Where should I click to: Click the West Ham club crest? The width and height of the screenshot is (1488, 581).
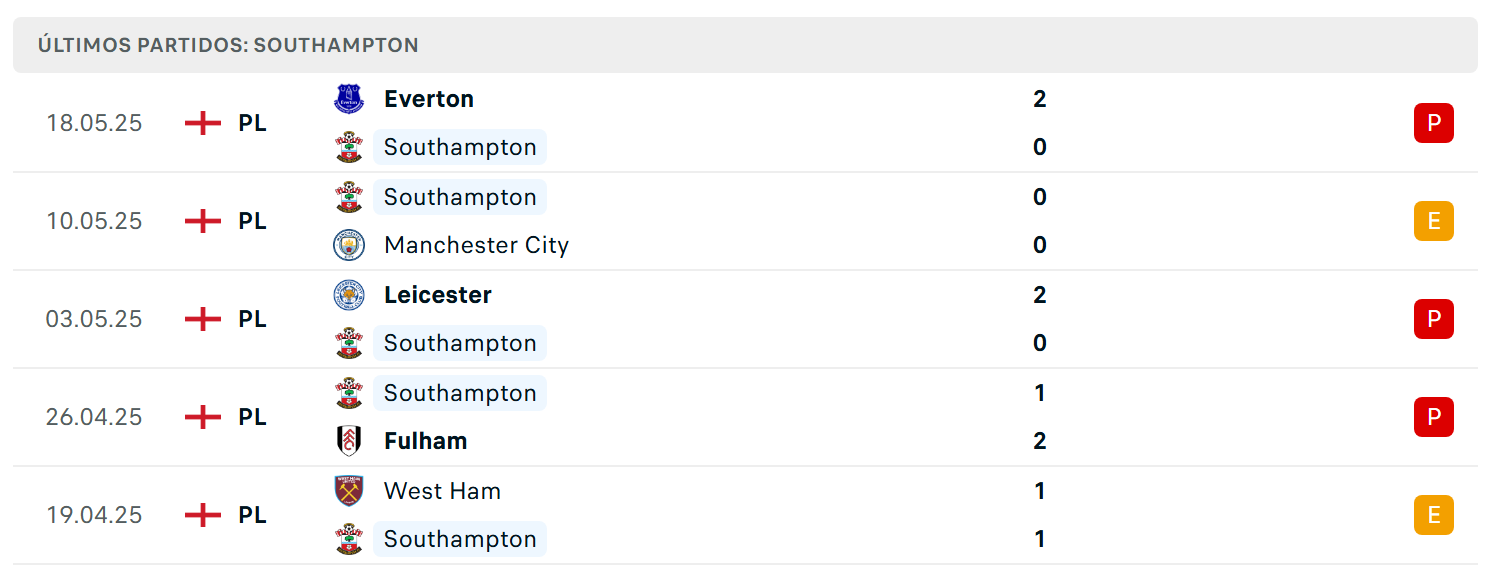tap(349, 491)
